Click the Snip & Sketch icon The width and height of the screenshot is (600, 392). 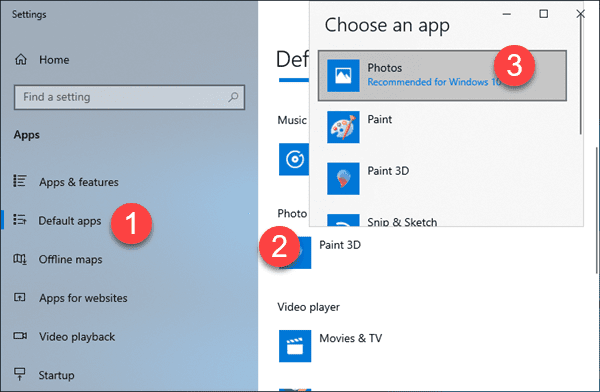click(x=343, y=220)
